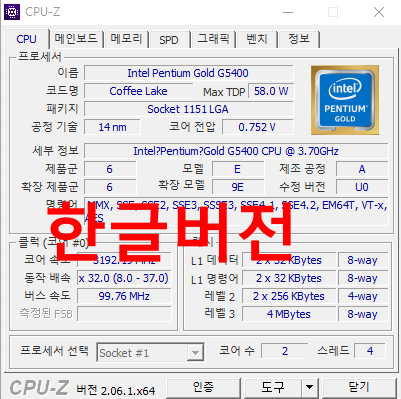Open the 그래픽 tab

(x=213, y=39)
